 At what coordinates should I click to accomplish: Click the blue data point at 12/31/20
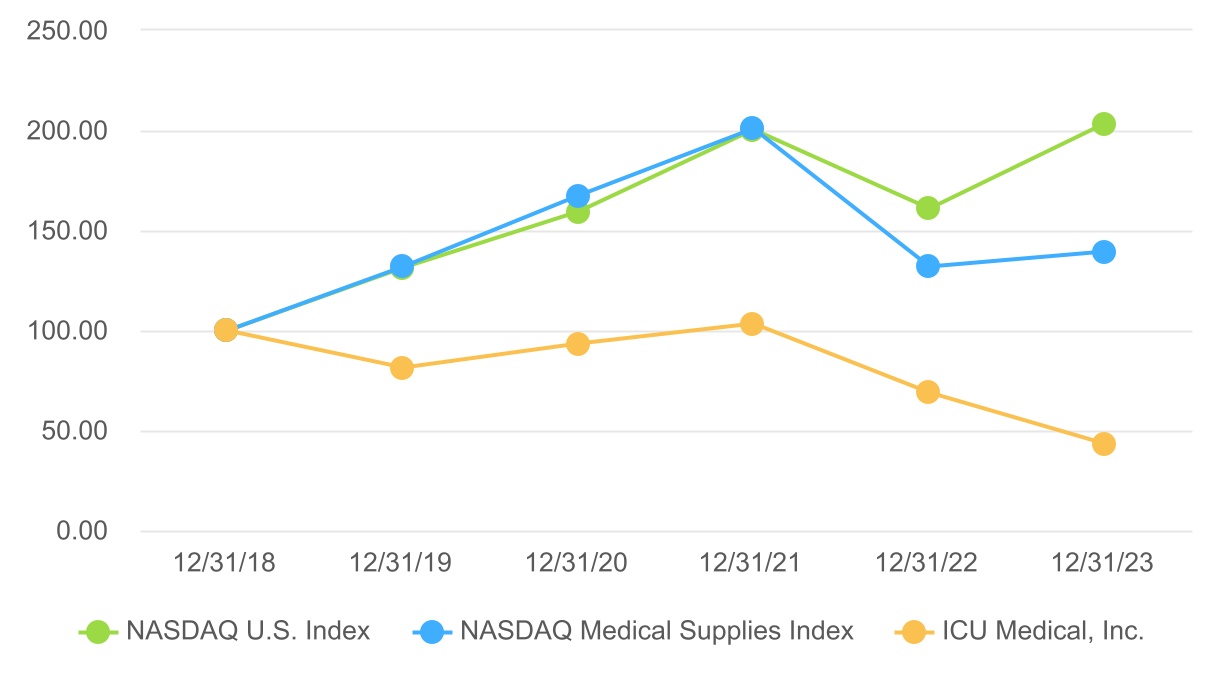point(577,196)
